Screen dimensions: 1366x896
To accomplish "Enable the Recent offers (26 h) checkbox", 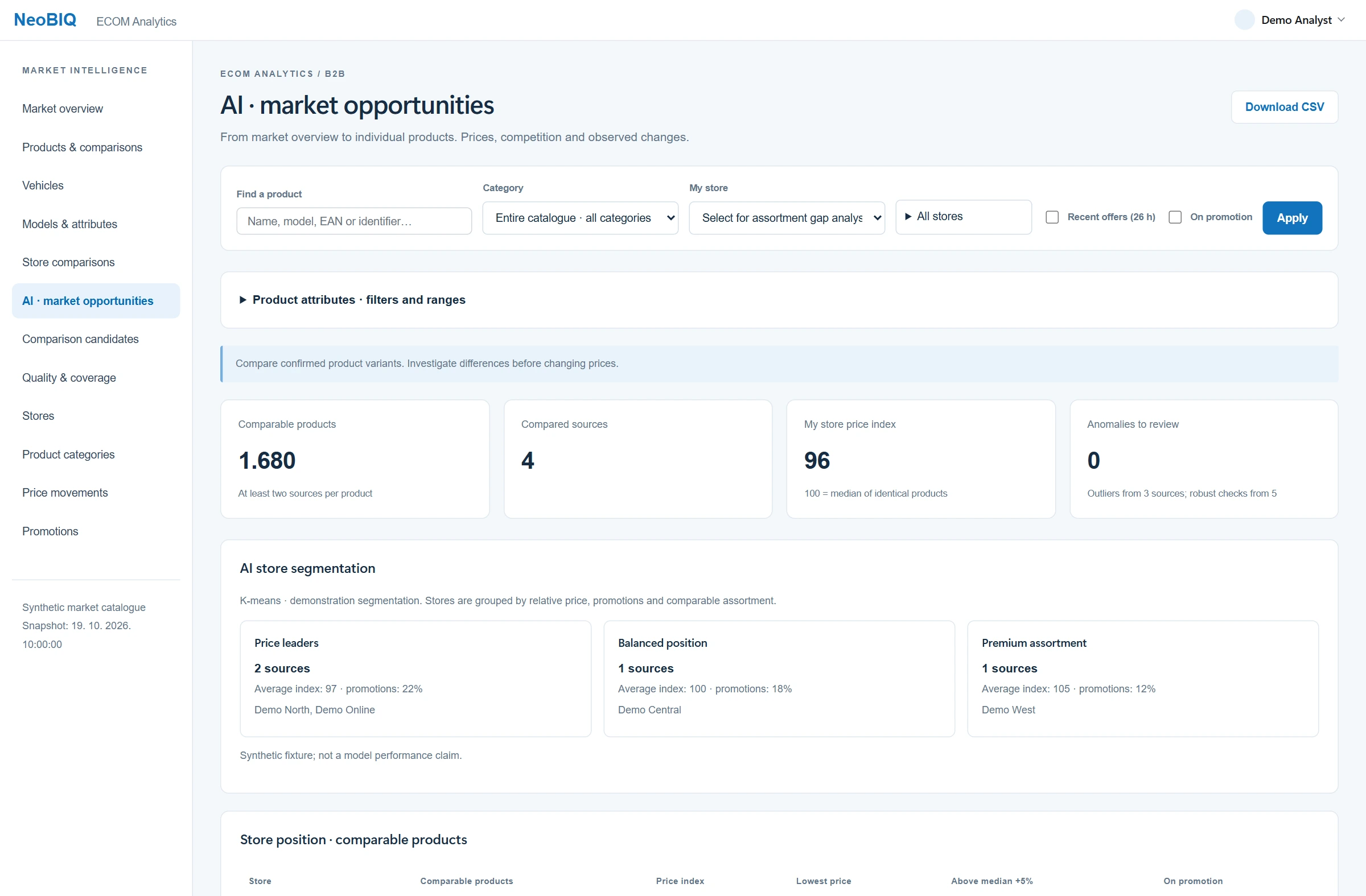I will tap(1051, 217).
